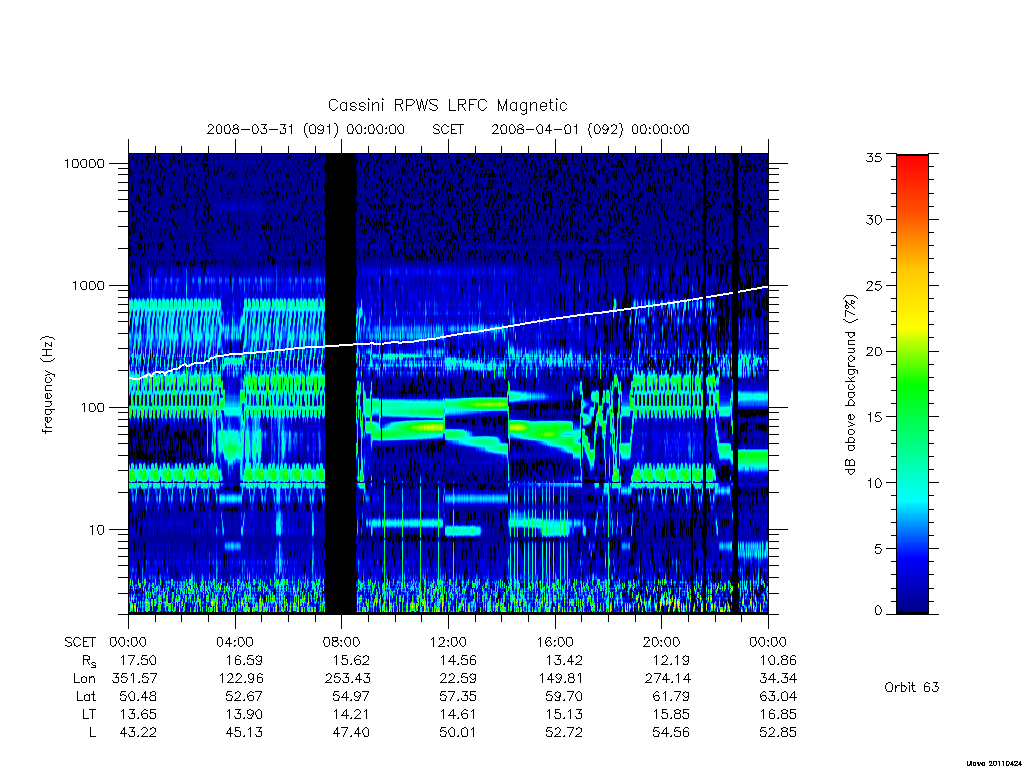Click the L value '52.85'
Image resolution: width=1024 pixels, height=768 pixels.
point(778,732)
